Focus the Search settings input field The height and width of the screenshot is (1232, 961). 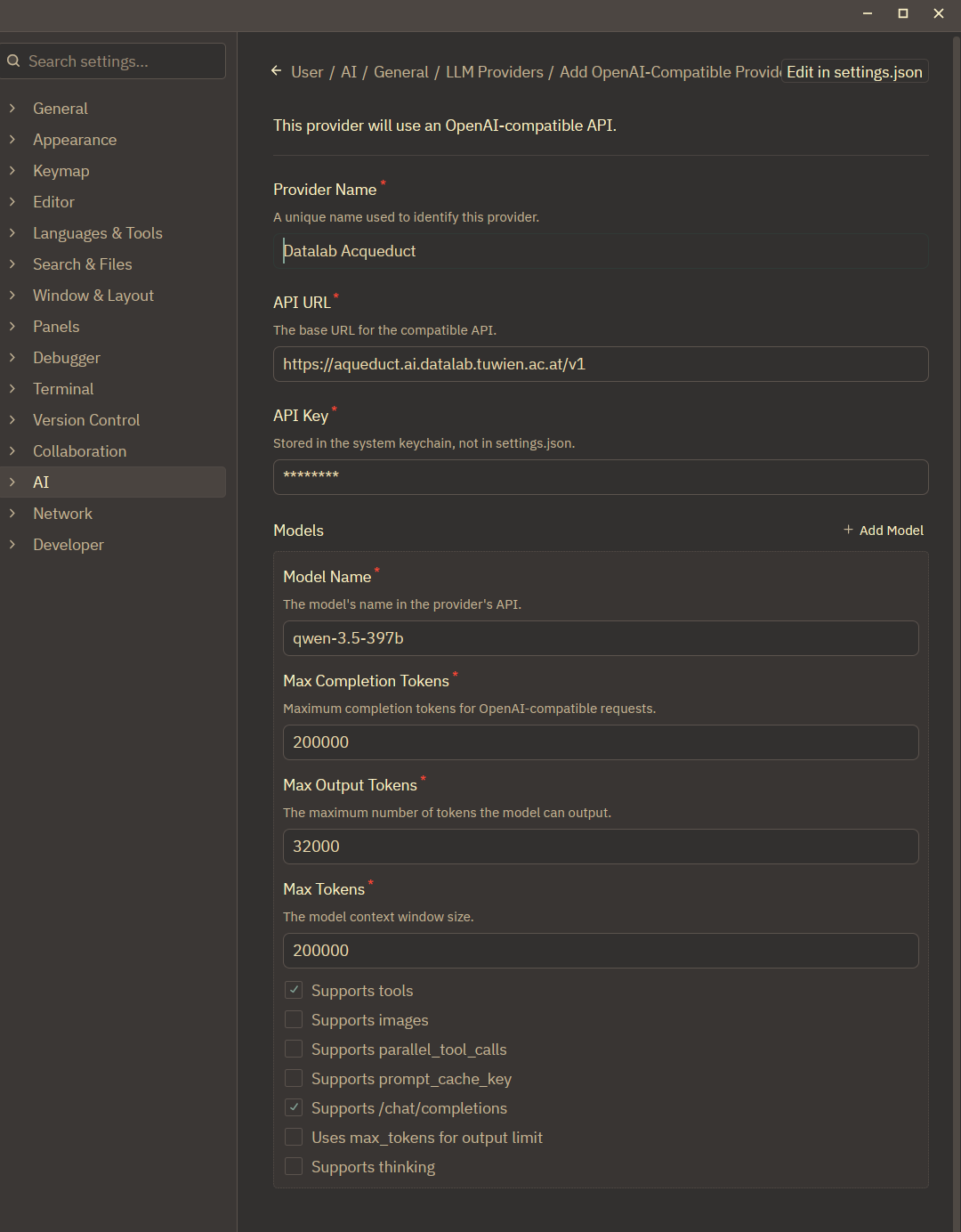point(113,61)
